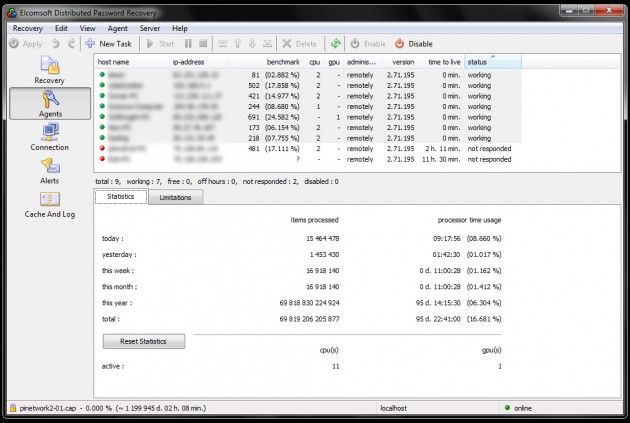This screenshot has width=630, height=423.
Task: Click the undo arrow in the toolbar
Action: pyautogui.click(x=56, y=44)
